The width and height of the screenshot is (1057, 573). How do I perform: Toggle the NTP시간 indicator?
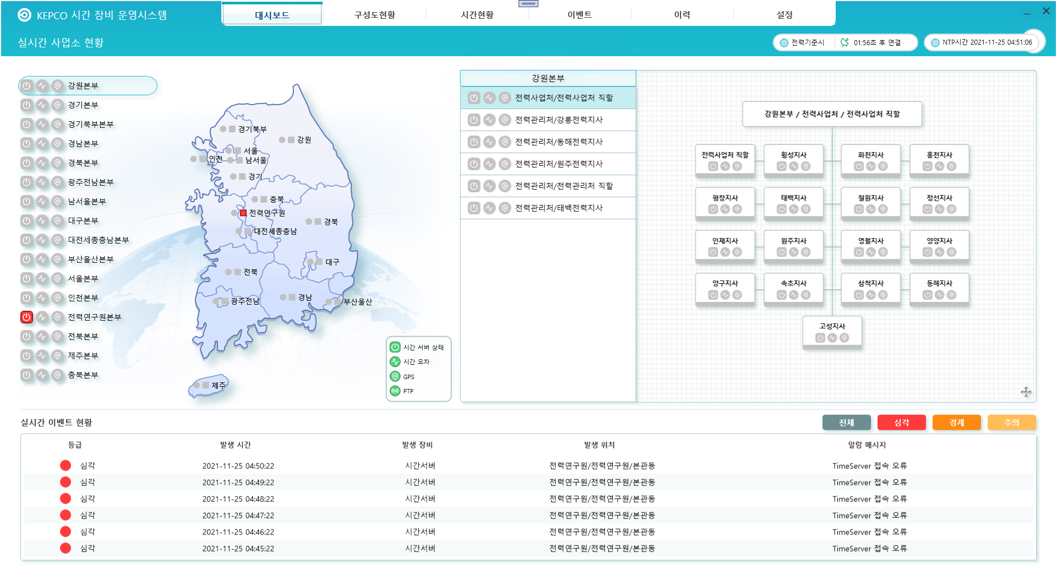tap(935, 43)
